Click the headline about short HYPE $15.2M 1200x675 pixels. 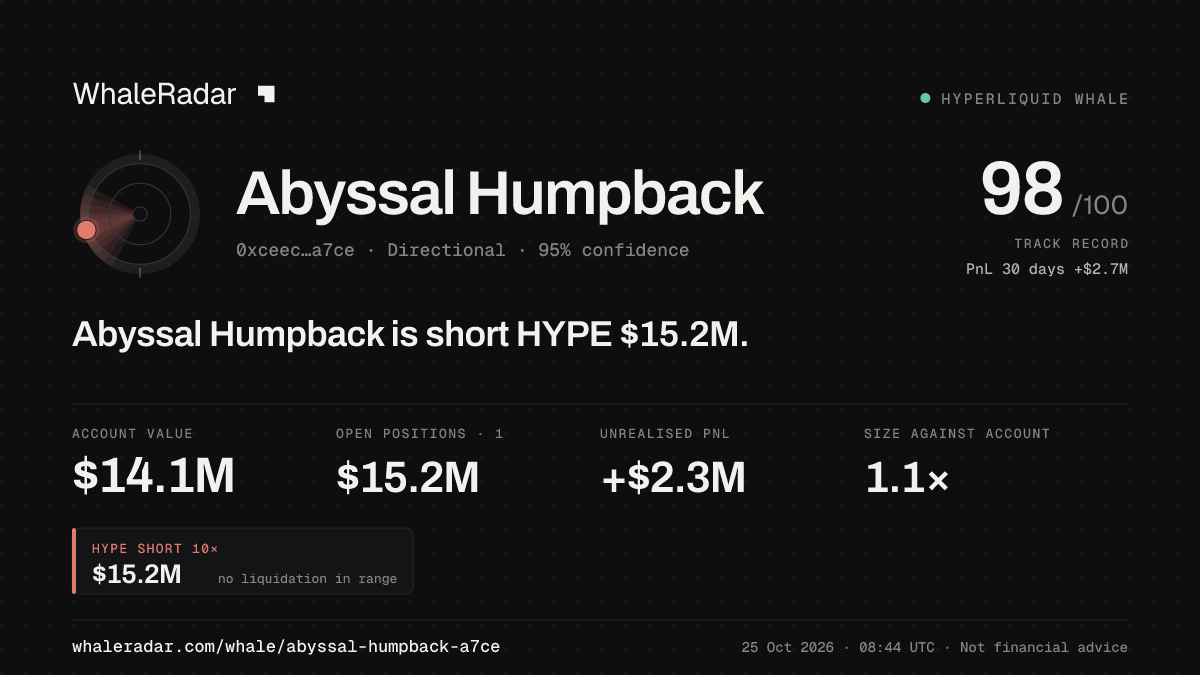click(x=410, y=335)
